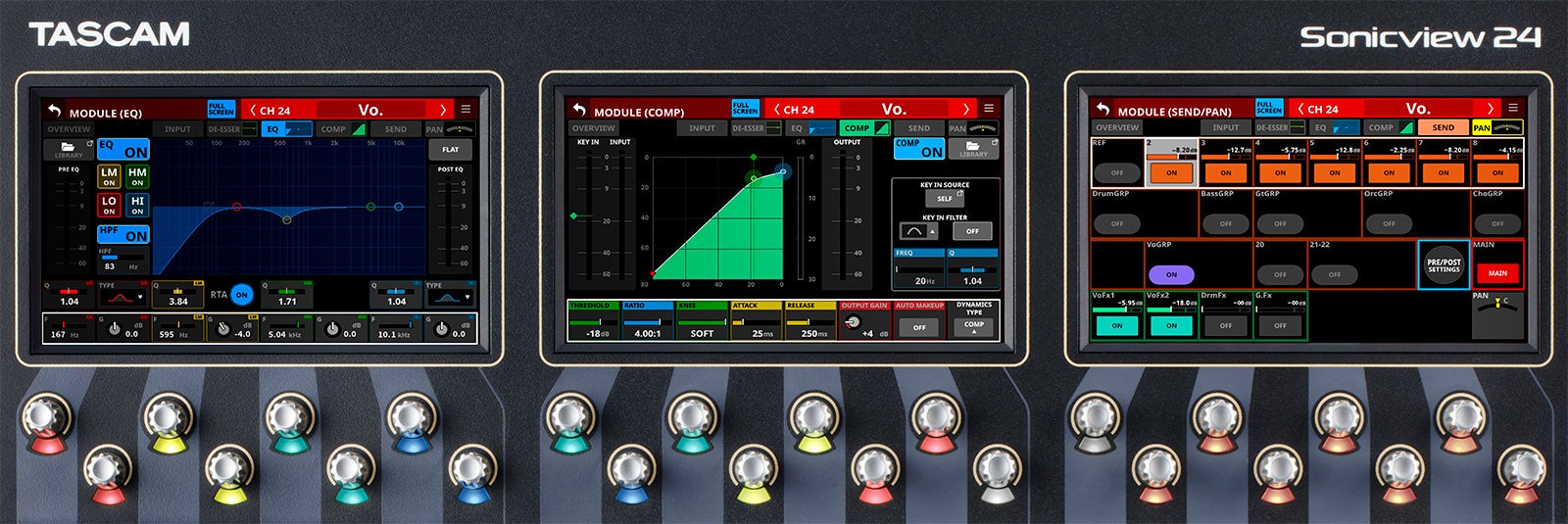
Task: Toggle AUTO MAKEUP OFF button
Action: 919,328
